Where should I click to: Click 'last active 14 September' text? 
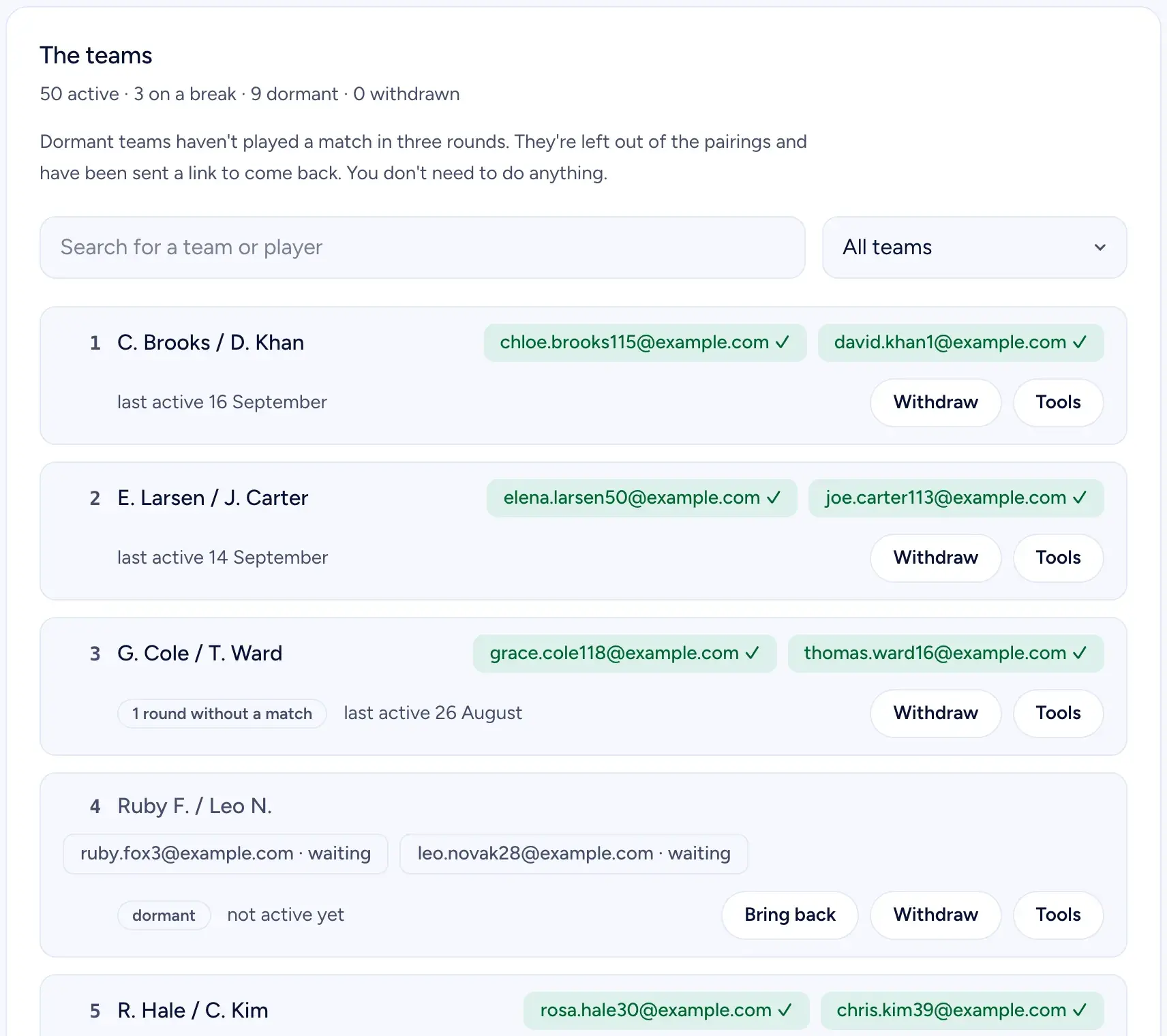[223, 558]
